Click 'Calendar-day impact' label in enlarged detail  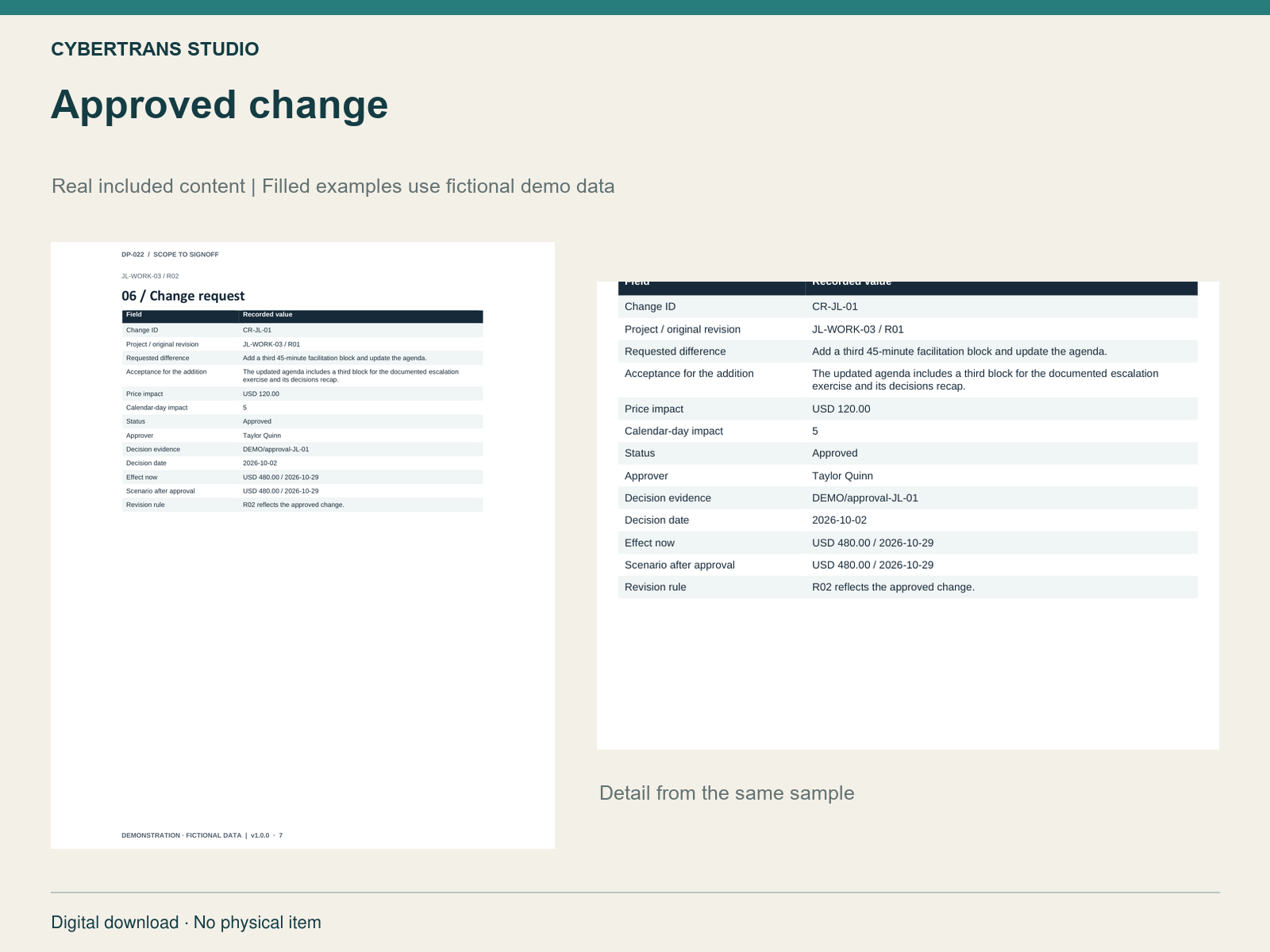click(x=674, y=432)
